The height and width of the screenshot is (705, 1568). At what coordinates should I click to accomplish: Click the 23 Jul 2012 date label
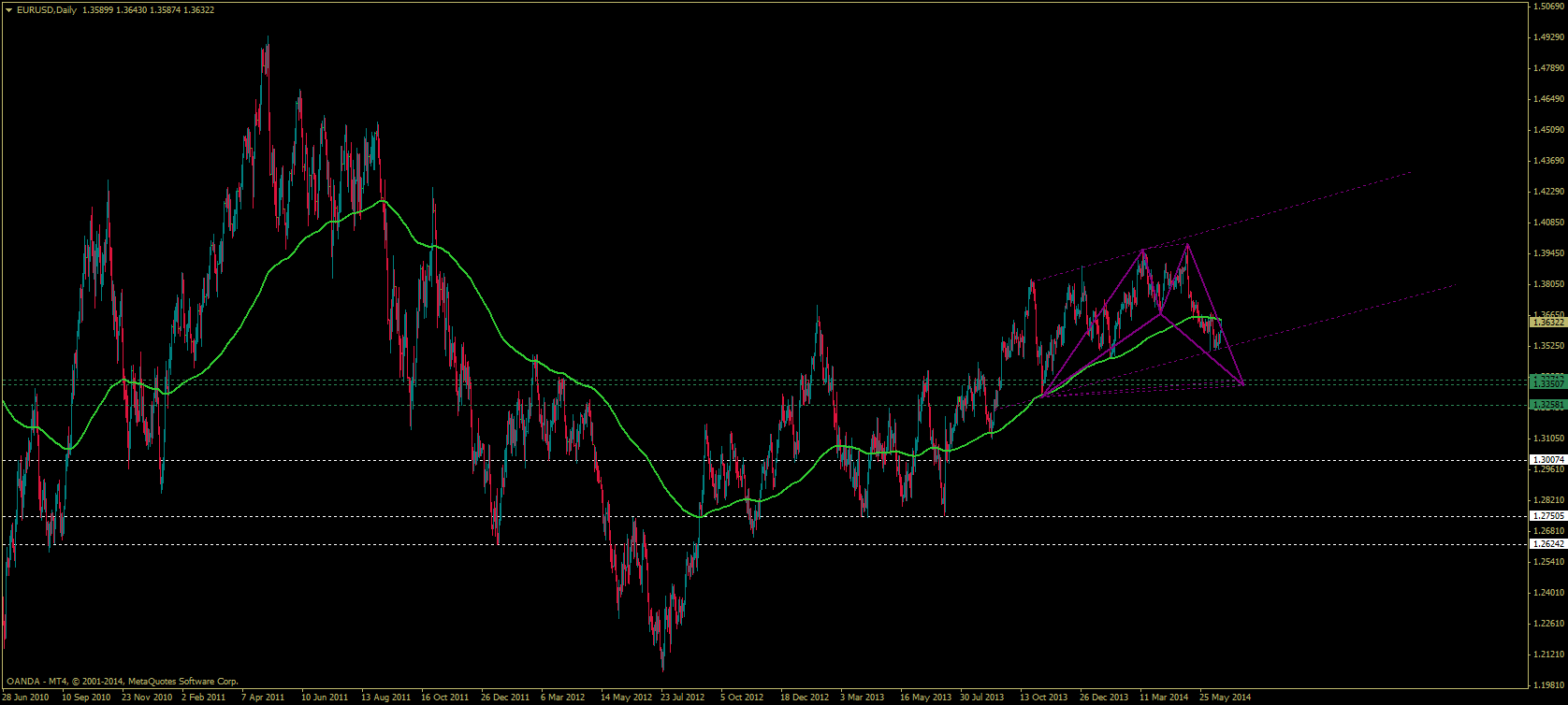point(684,698)
